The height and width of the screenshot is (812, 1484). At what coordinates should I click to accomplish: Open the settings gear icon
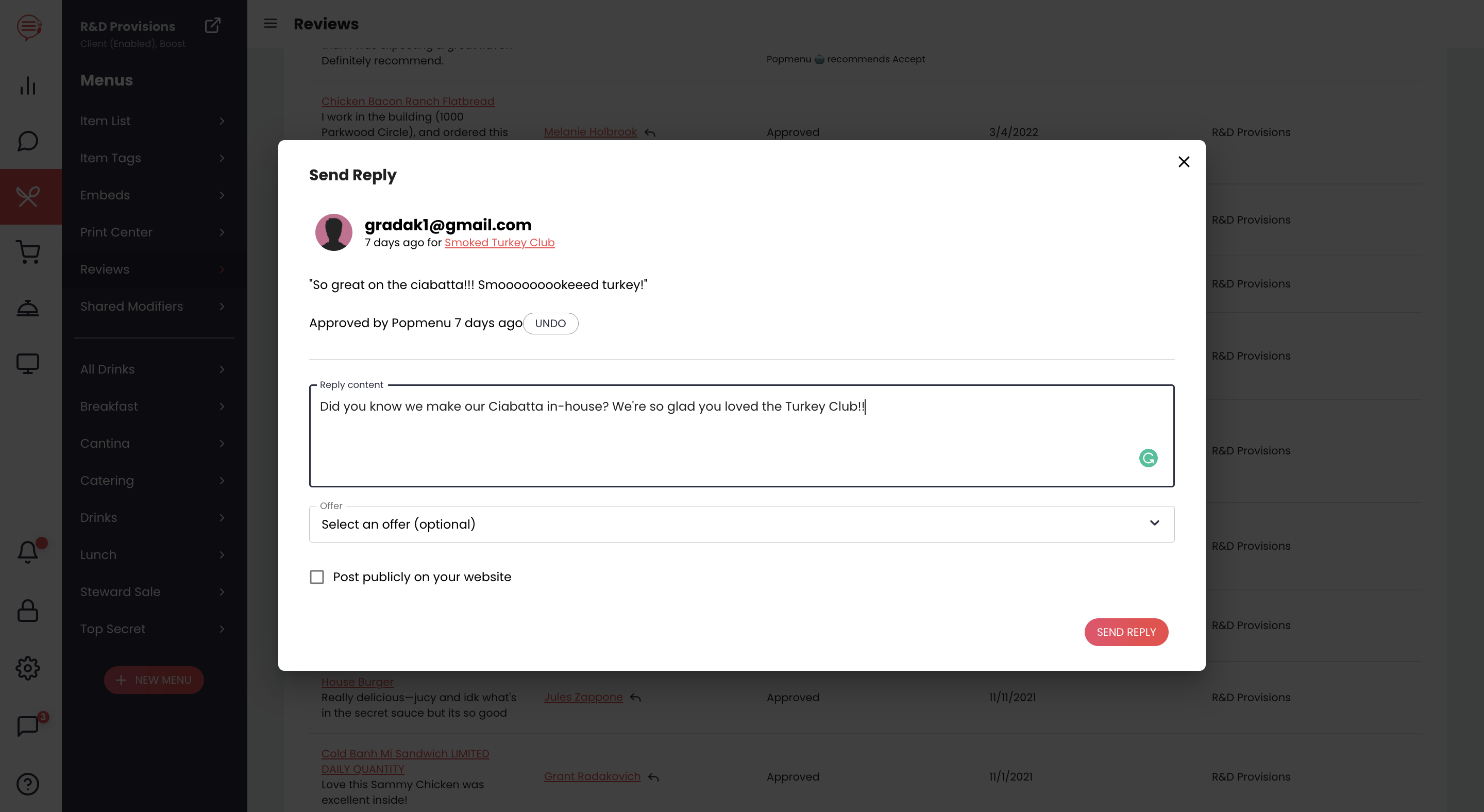[x=28, y=668]
